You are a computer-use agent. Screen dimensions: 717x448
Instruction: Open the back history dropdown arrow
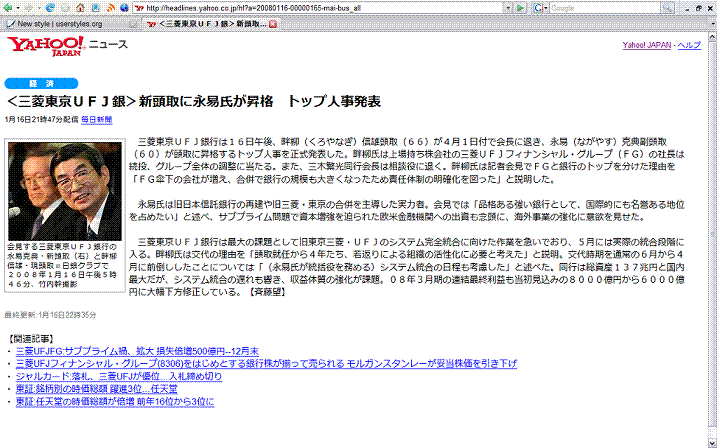[x=18, y=8]
